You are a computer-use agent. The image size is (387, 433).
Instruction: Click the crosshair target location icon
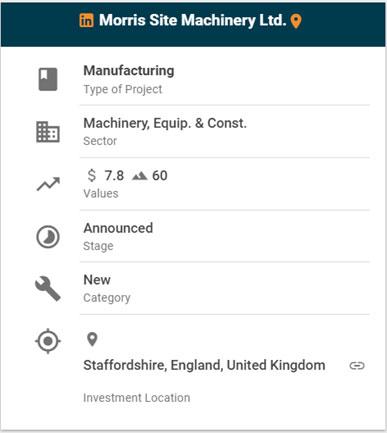click(x=48, y=341)
